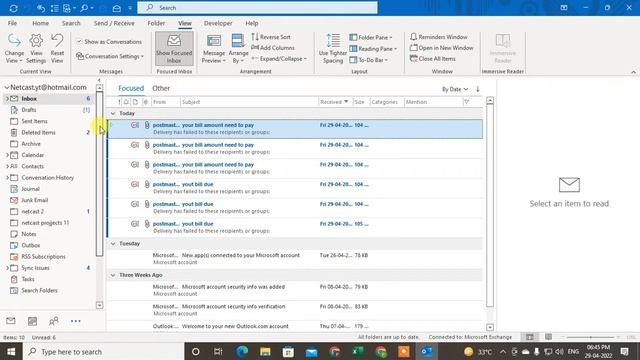Open 'Microsoft account security info was added' email
Viewport: 640px width, 360px height.
pyautogui.click(x=295, y=290)
